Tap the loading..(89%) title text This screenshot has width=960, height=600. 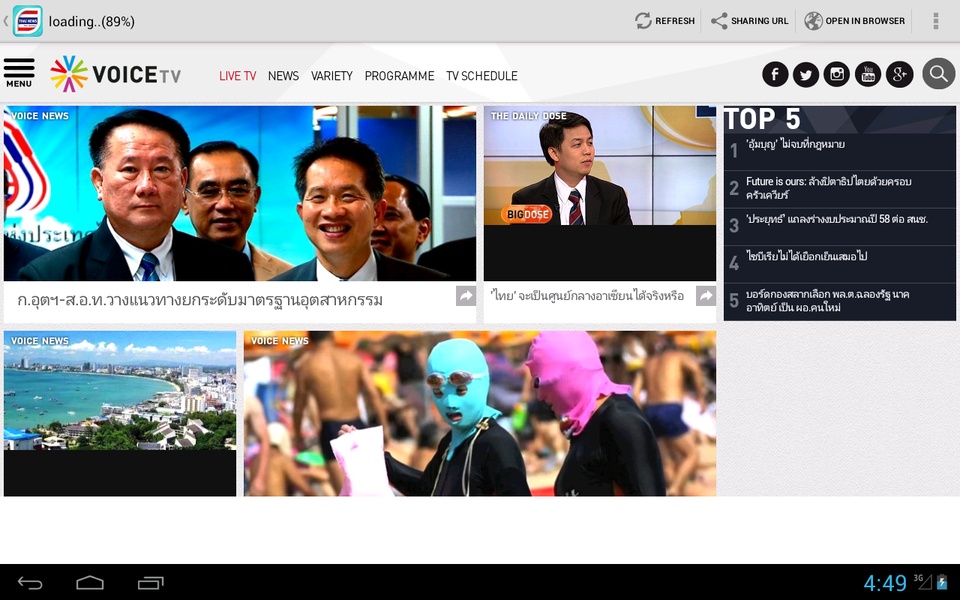click(x=92, y=21)
